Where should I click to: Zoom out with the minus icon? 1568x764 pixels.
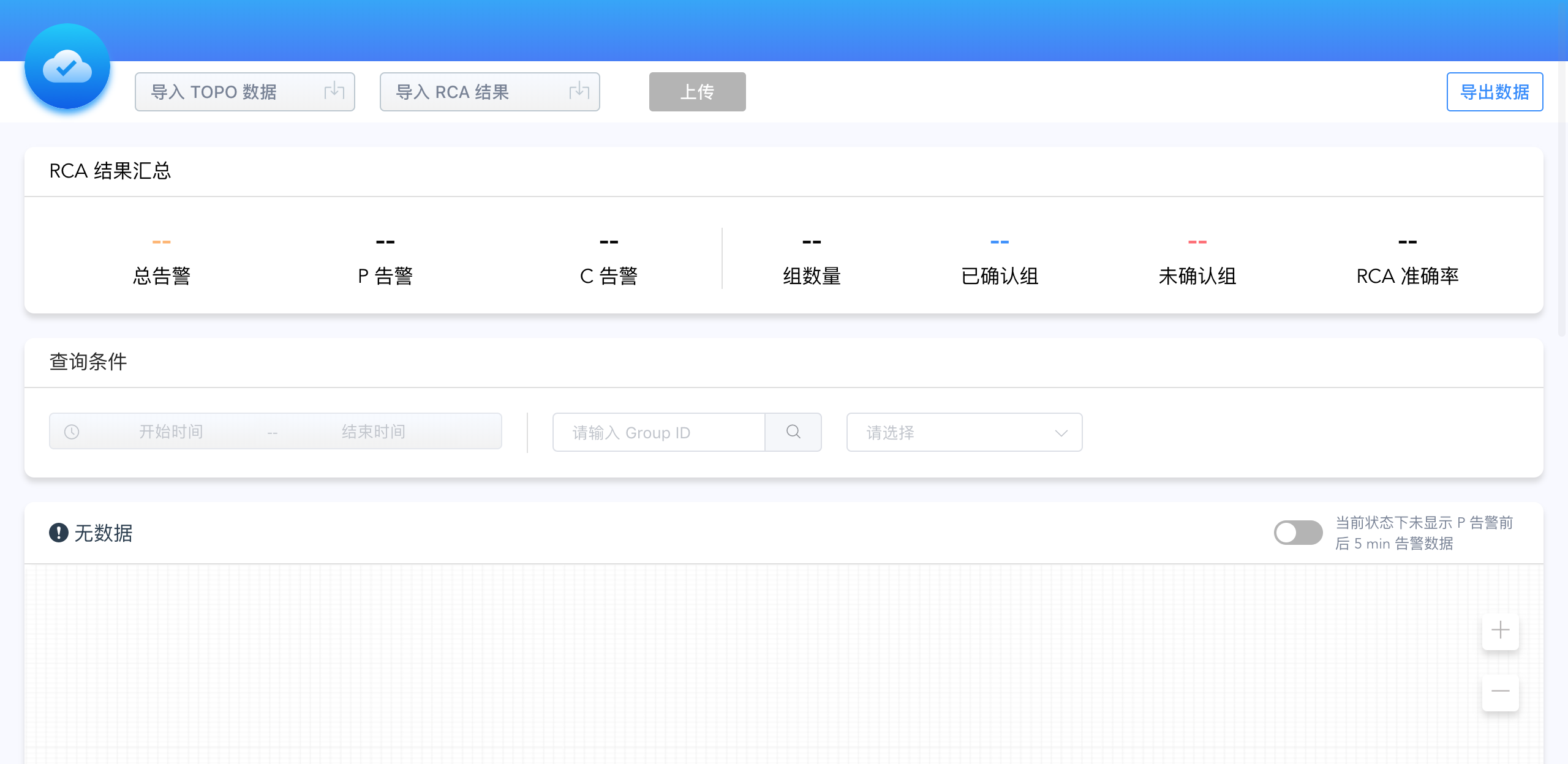1500,691
